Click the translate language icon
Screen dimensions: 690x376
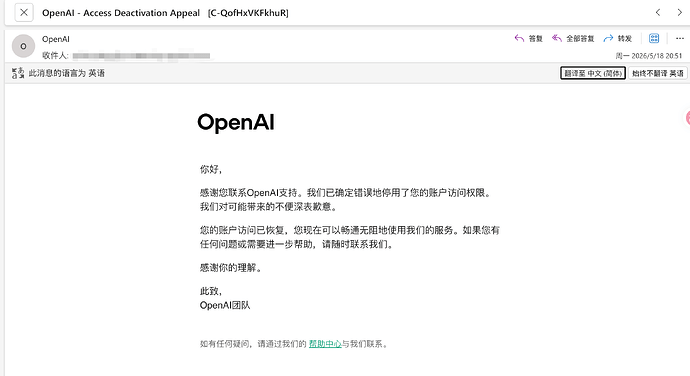18,73
